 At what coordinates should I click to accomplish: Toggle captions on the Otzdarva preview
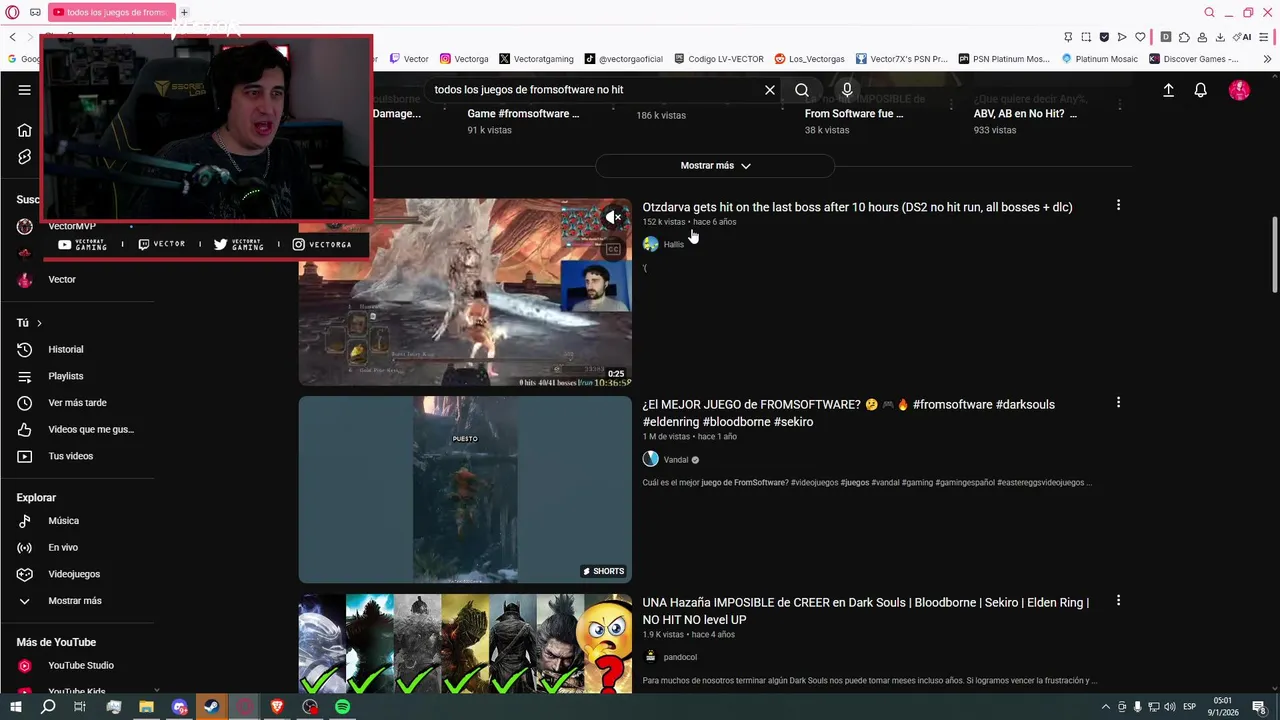click(x=613, y=249)
